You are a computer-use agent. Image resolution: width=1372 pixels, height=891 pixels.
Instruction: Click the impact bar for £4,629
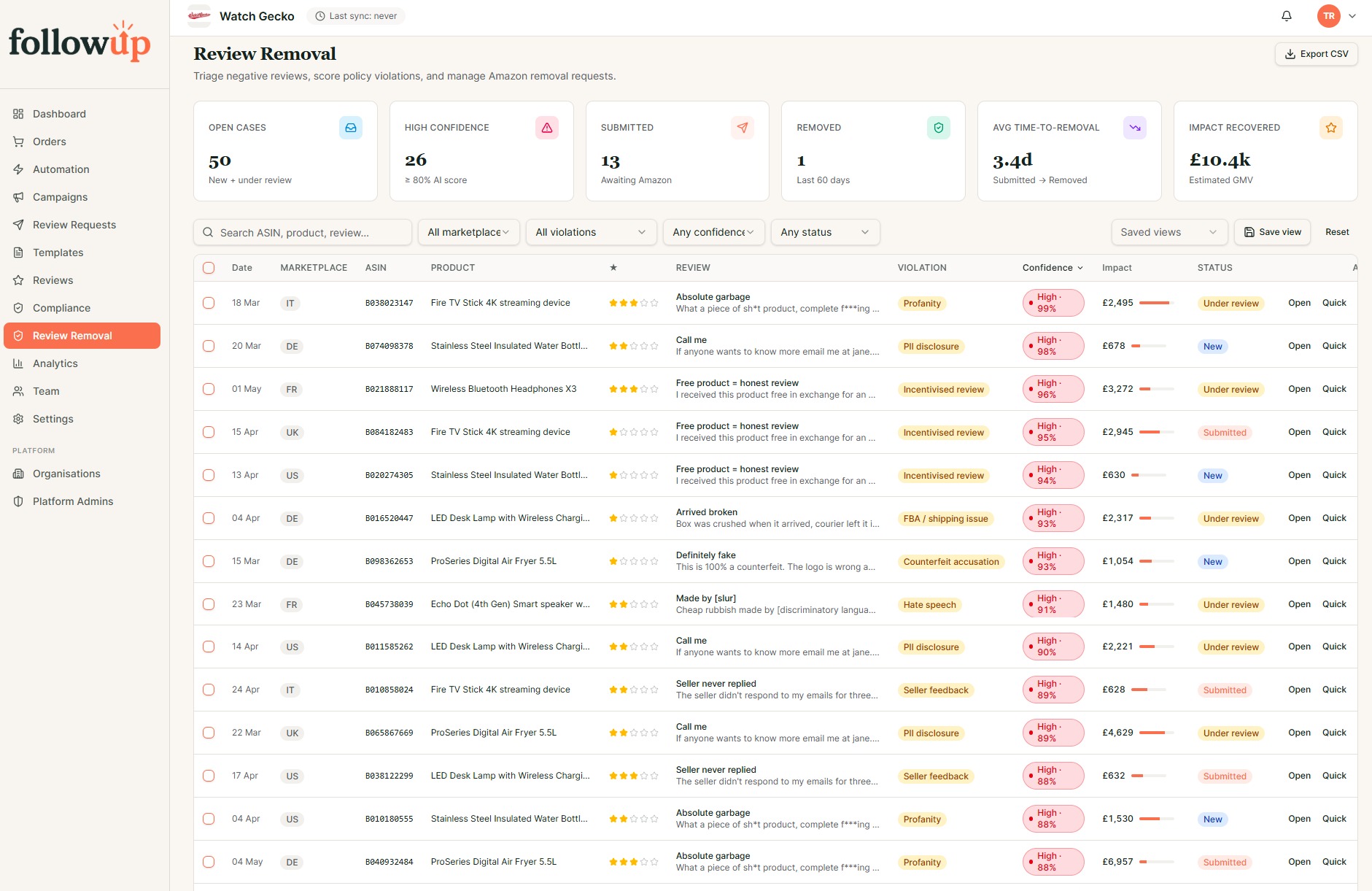1156,733
